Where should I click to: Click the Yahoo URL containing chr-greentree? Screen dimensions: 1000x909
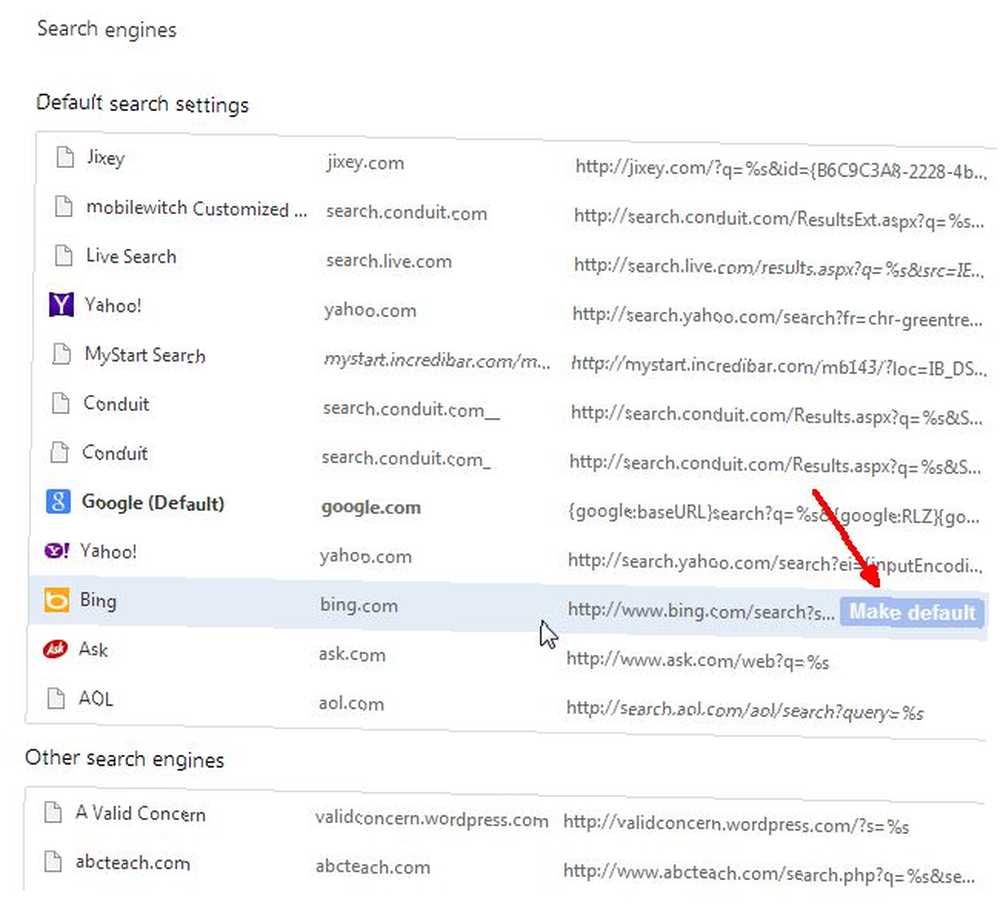pos(777,317)
